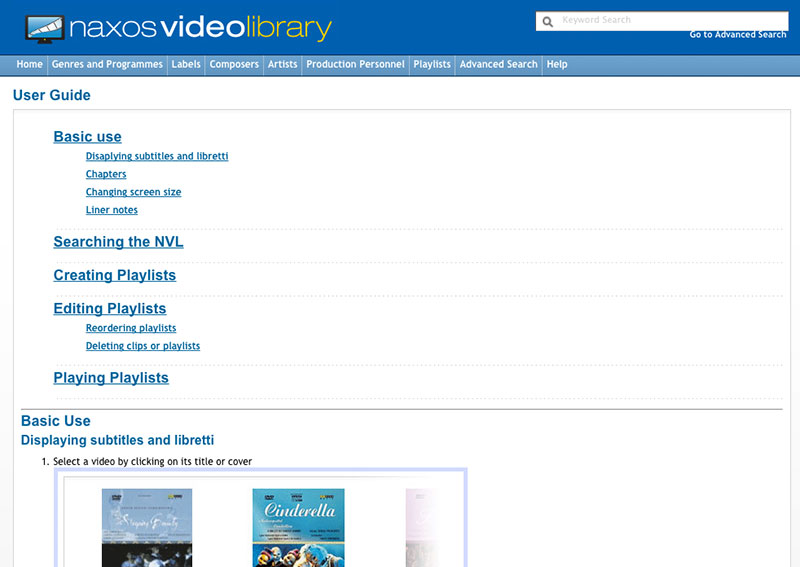Open Displaying subtitles and libretti link
This screenshot has width=800, height=567.
coord(157,156)
